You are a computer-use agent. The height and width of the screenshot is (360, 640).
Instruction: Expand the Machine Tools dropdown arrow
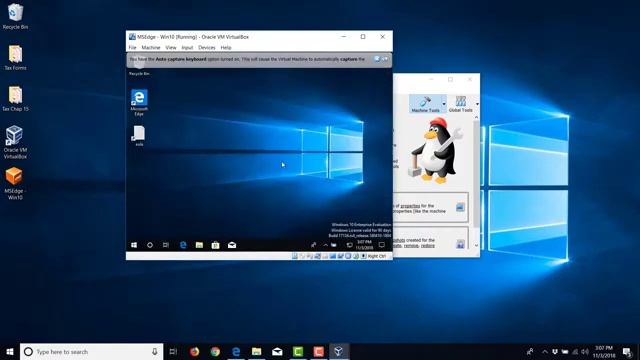coord(444,104)
